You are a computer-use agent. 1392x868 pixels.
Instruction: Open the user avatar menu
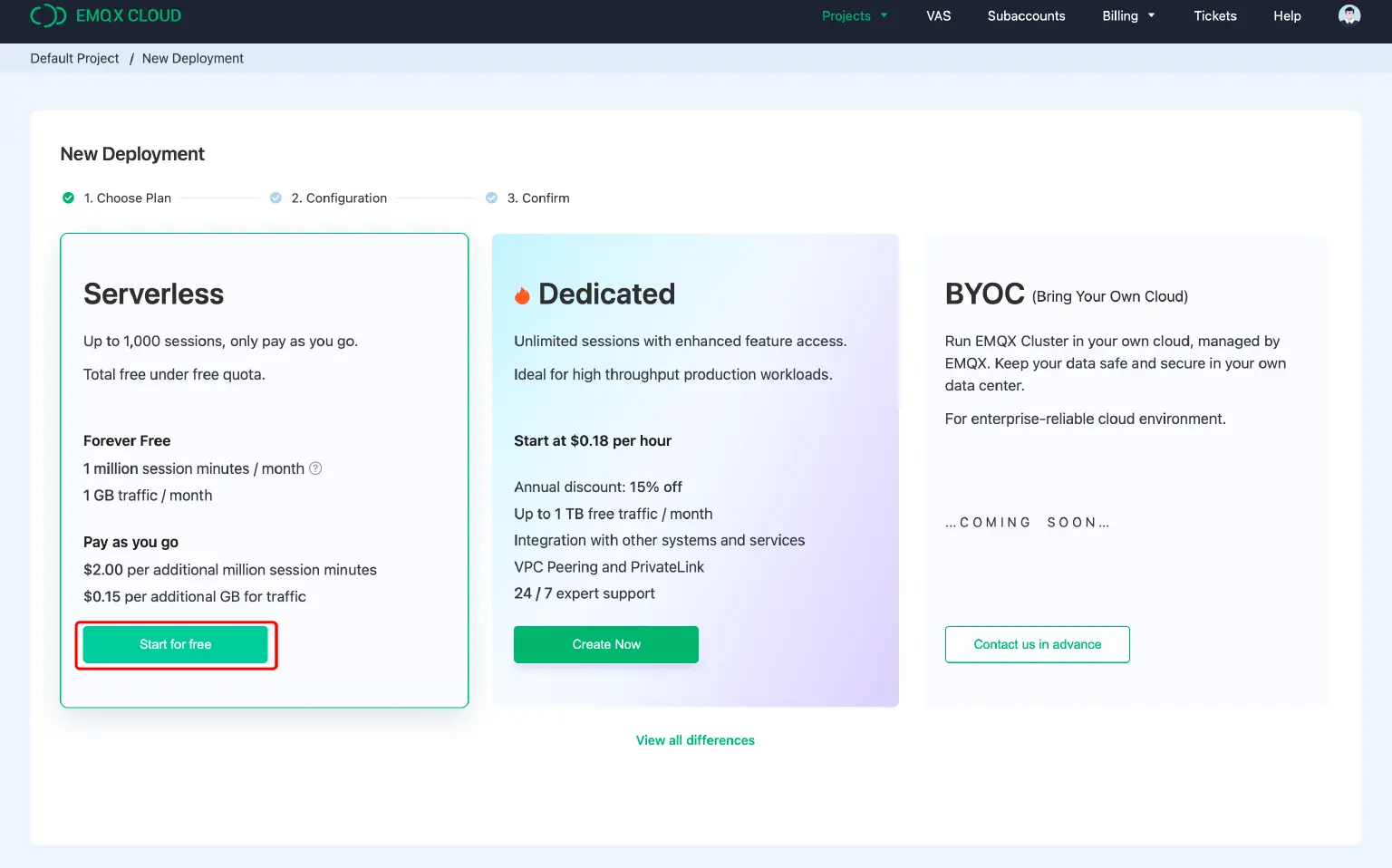(x=1348, y=15)
